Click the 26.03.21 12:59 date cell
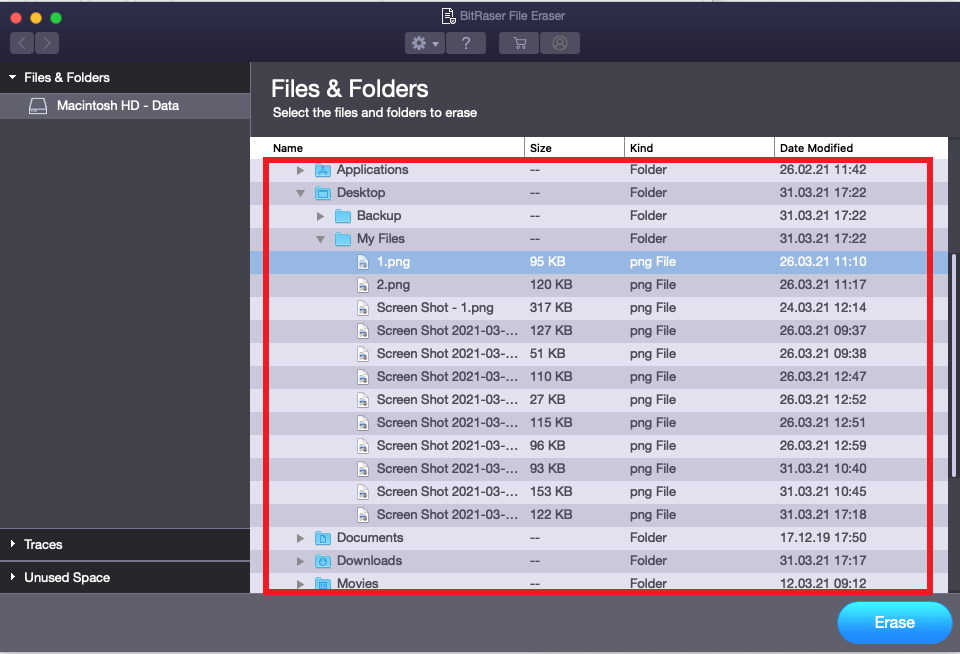 coord(823,445)
